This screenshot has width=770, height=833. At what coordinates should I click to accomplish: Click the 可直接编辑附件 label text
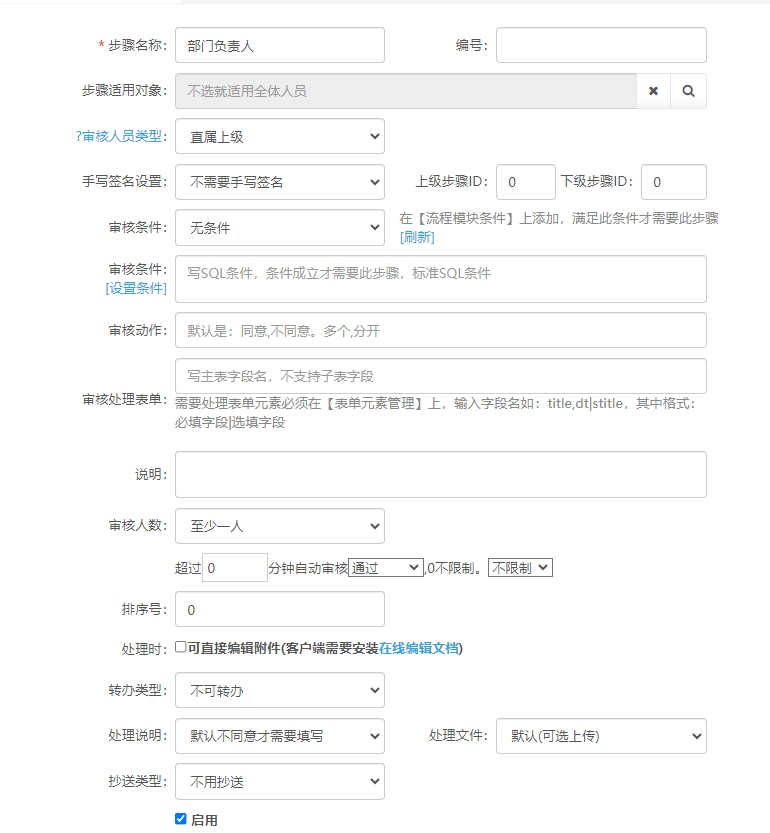[234, 648]
